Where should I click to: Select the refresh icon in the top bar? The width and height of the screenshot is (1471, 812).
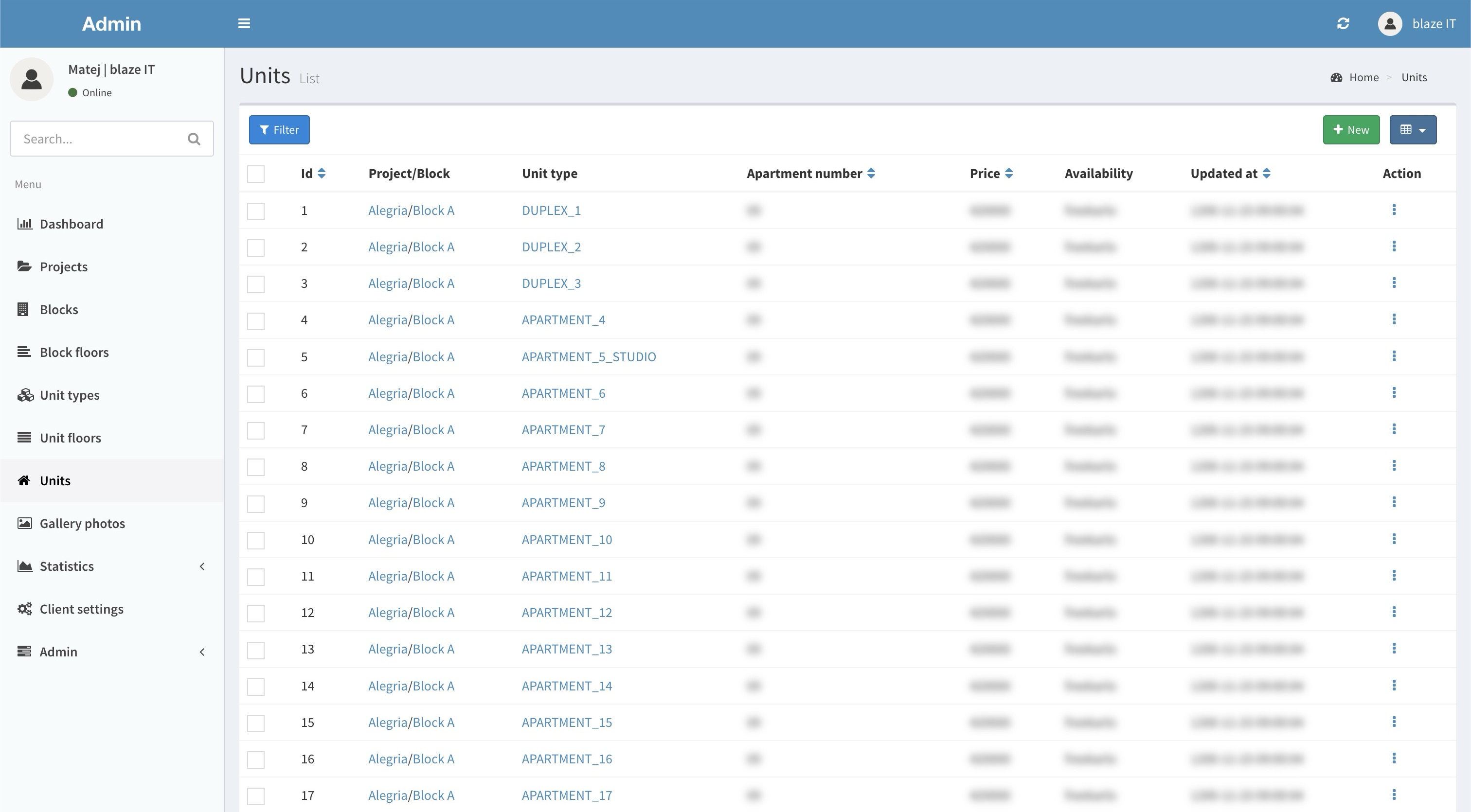tap(1343, 23)
